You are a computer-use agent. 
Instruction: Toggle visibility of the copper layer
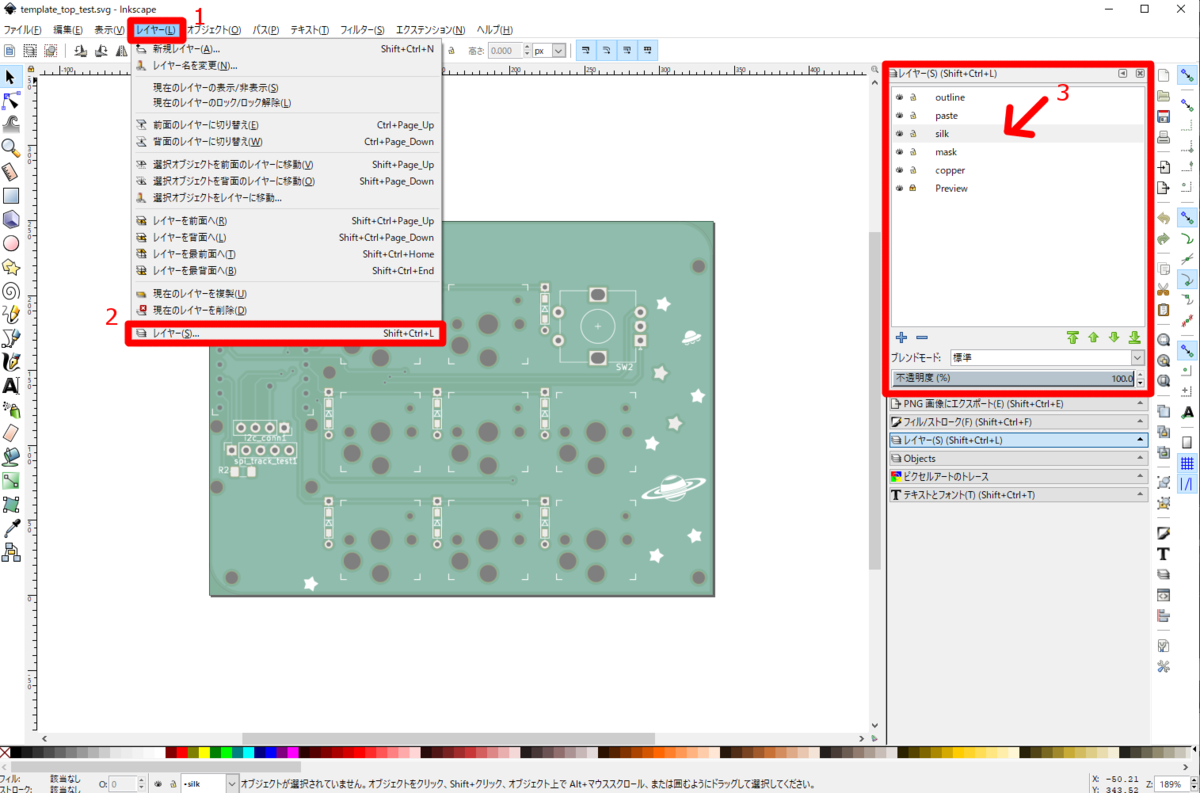900,170
